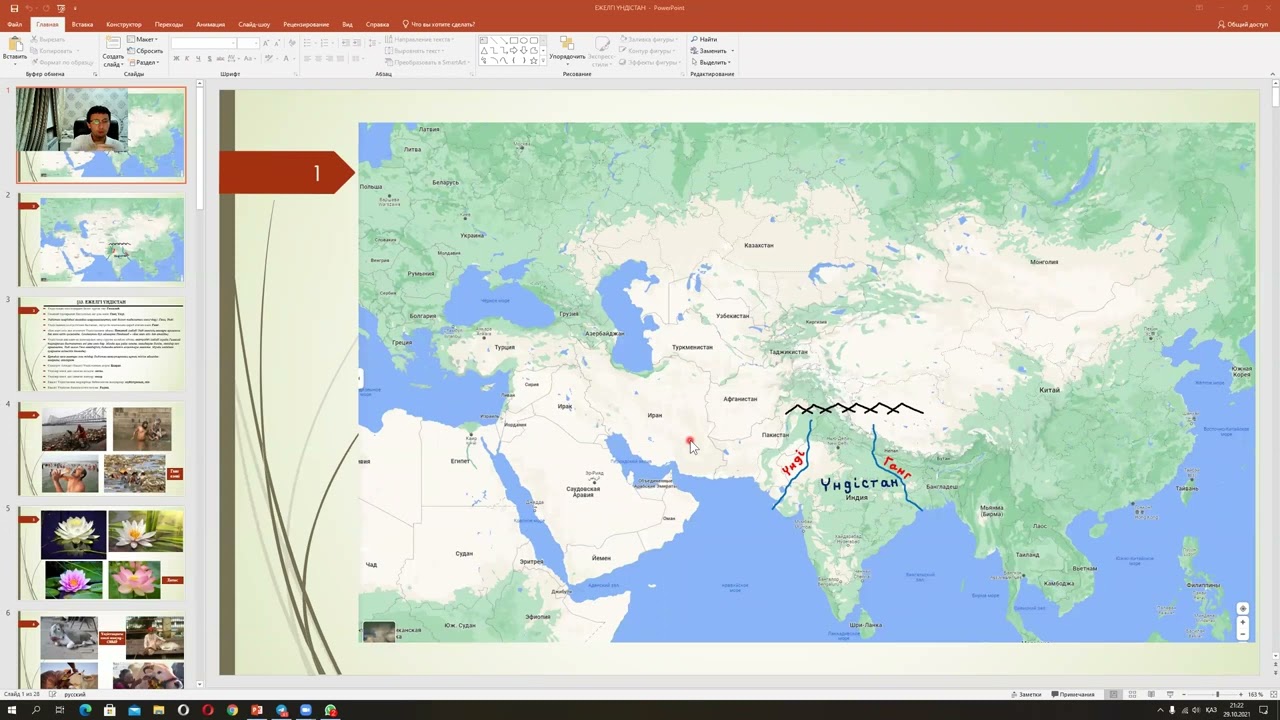Open Chrome from the taskbar

232,710
